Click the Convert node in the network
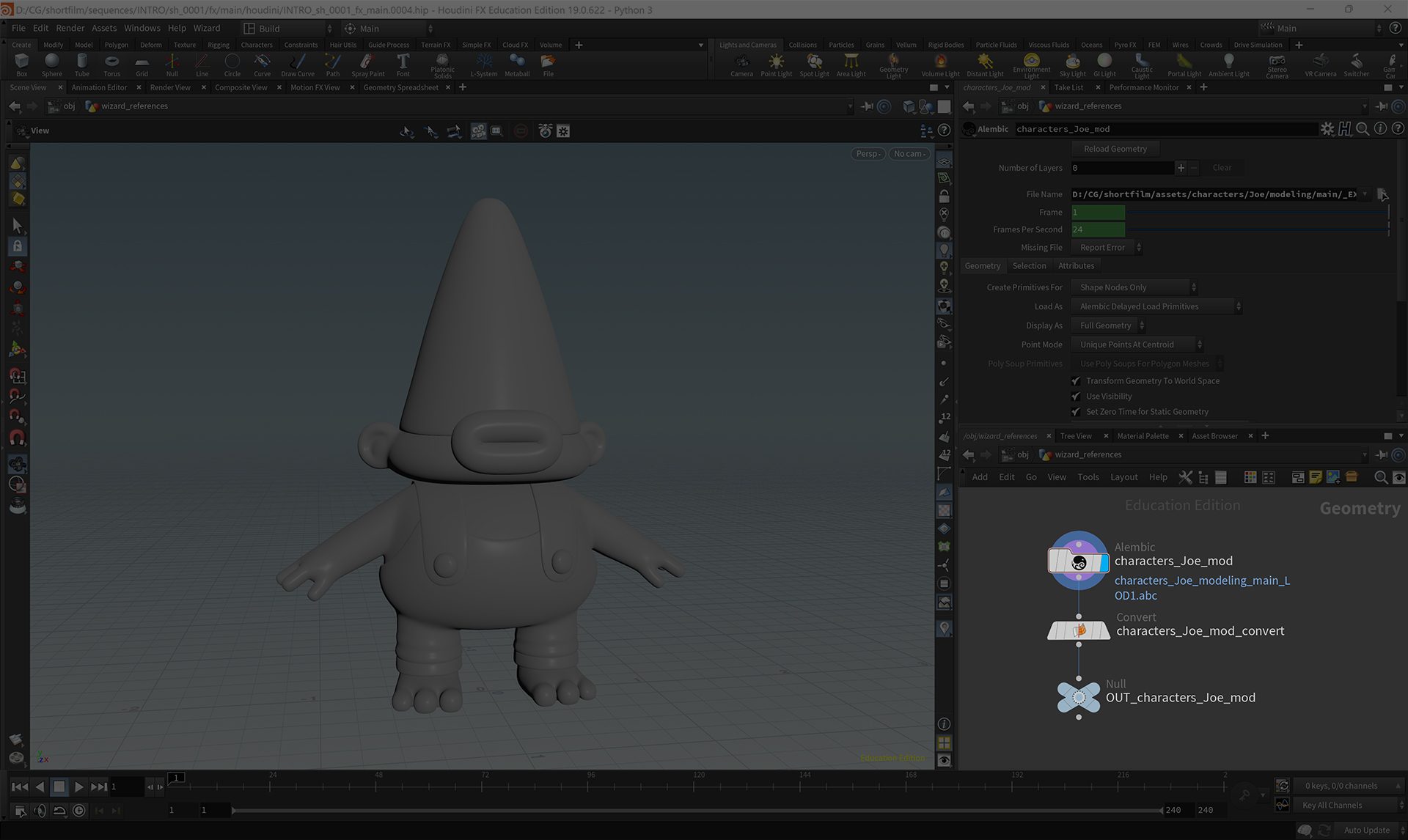 1078,630
